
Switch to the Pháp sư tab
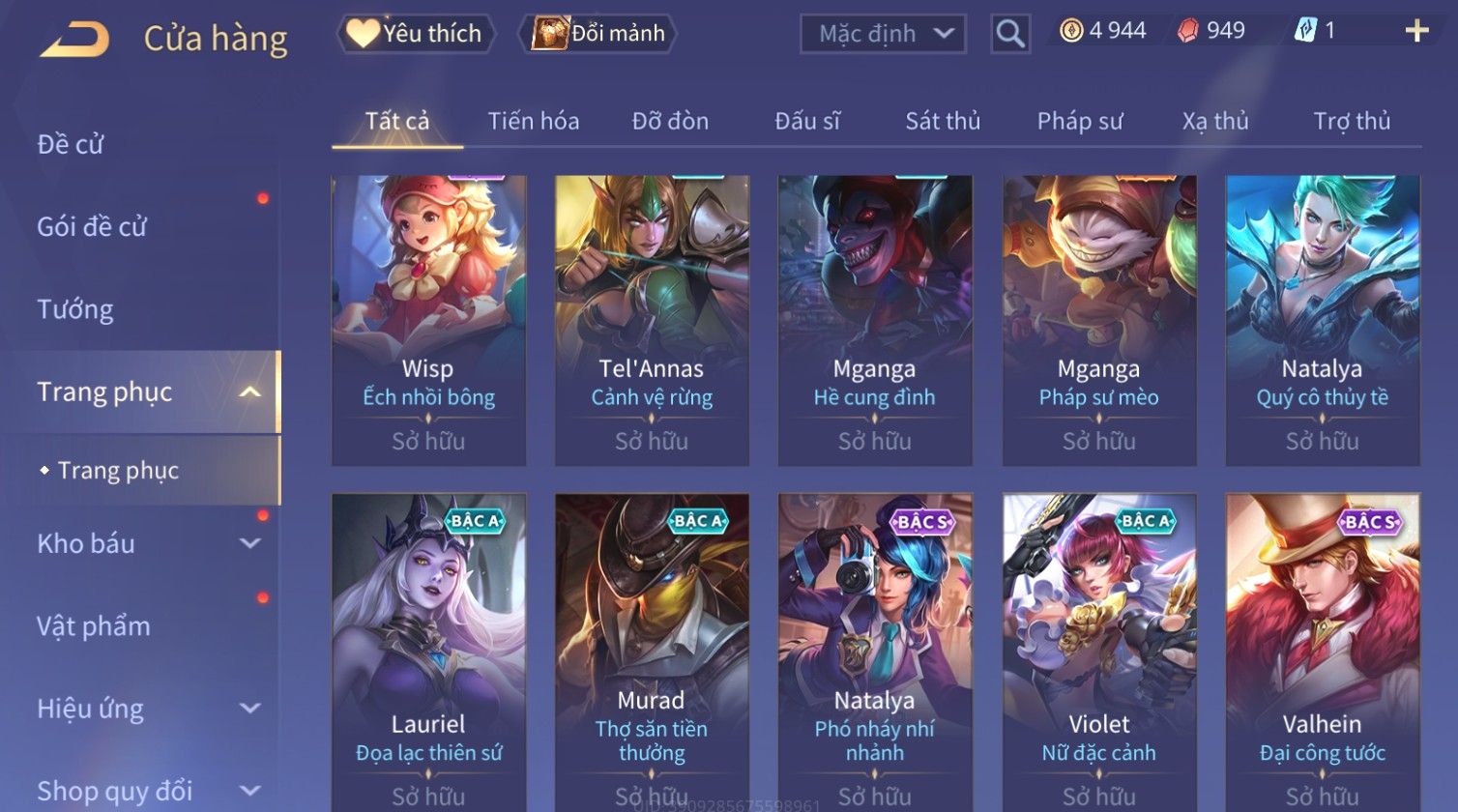(1080, 121)
